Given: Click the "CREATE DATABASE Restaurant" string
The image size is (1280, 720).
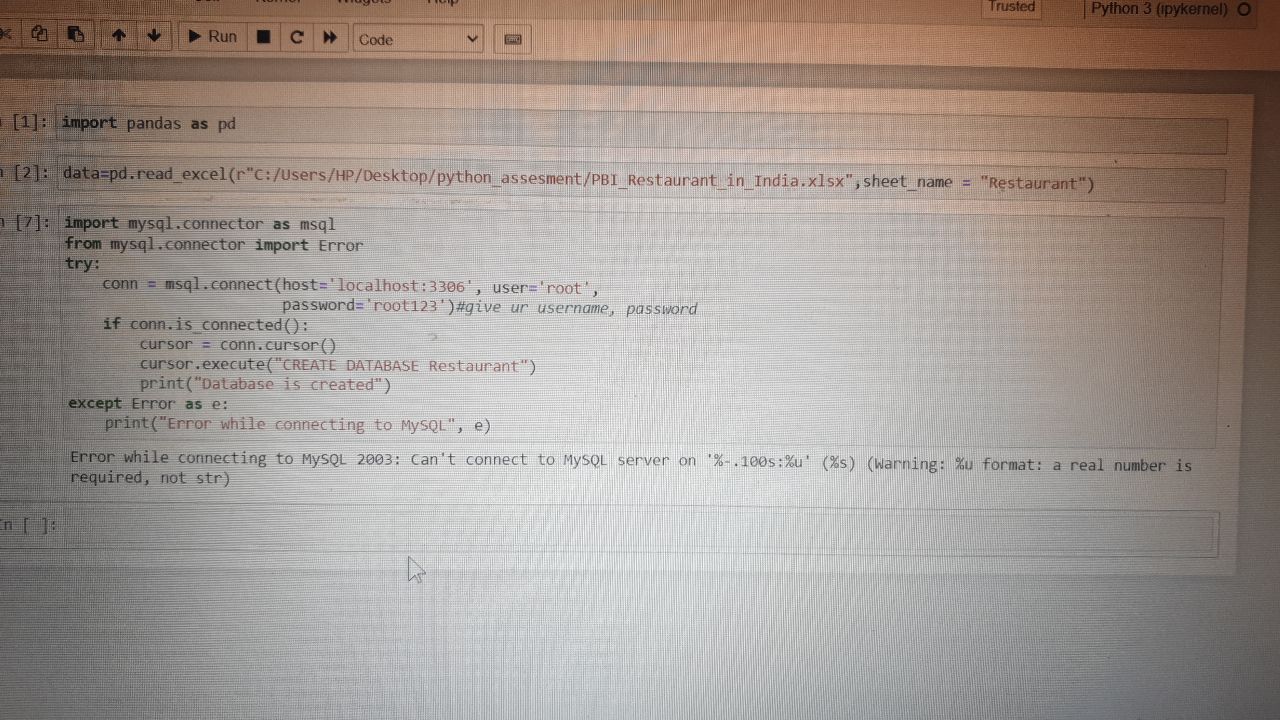Looking at the screenshot, I should coord(402,366).
